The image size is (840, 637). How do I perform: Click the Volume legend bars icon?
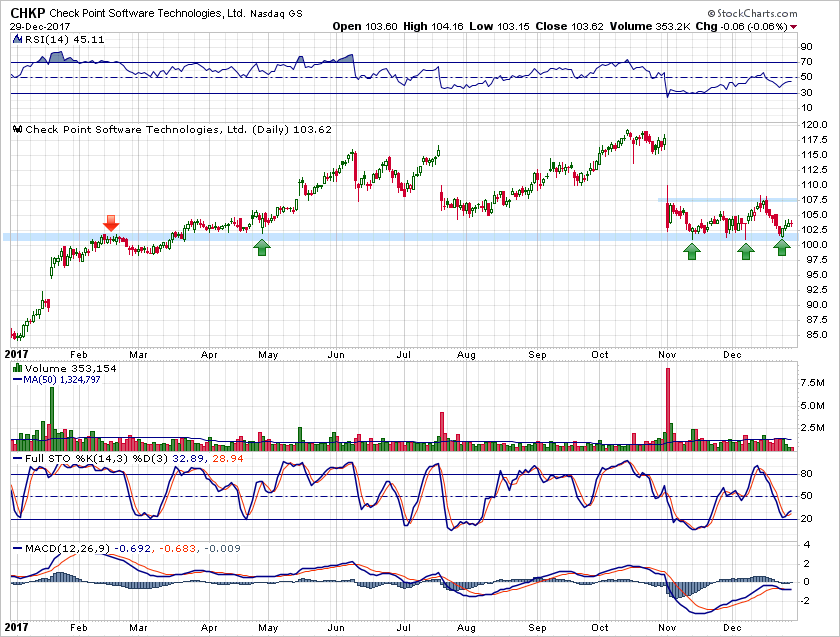click(15, 367)
